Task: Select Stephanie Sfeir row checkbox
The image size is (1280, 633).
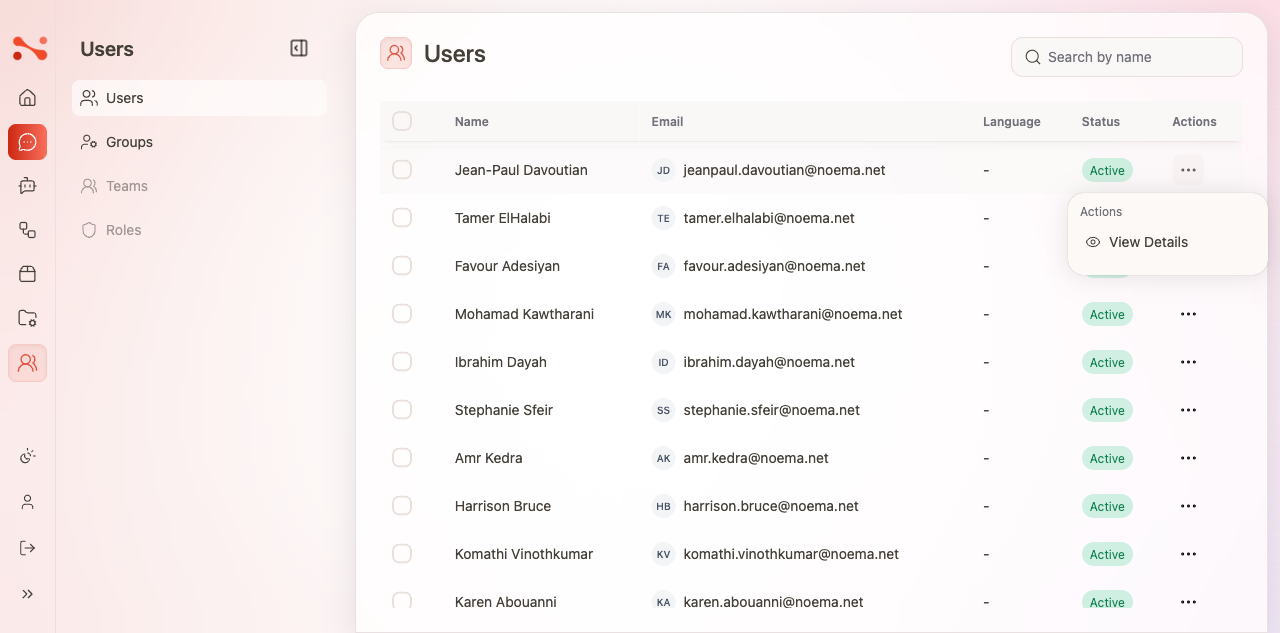Action: pyautogui.click(x=402, y=410)
